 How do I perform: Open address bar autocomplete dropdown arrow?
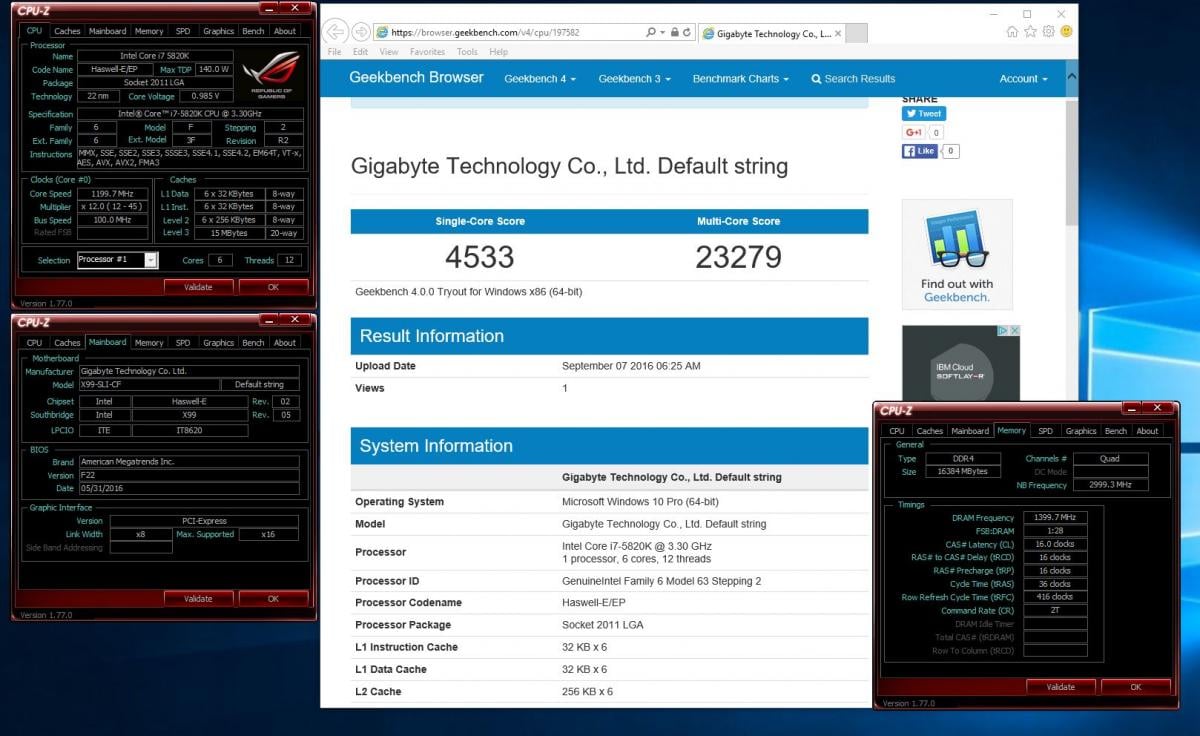pyautogui.click(x=663, y=32)
